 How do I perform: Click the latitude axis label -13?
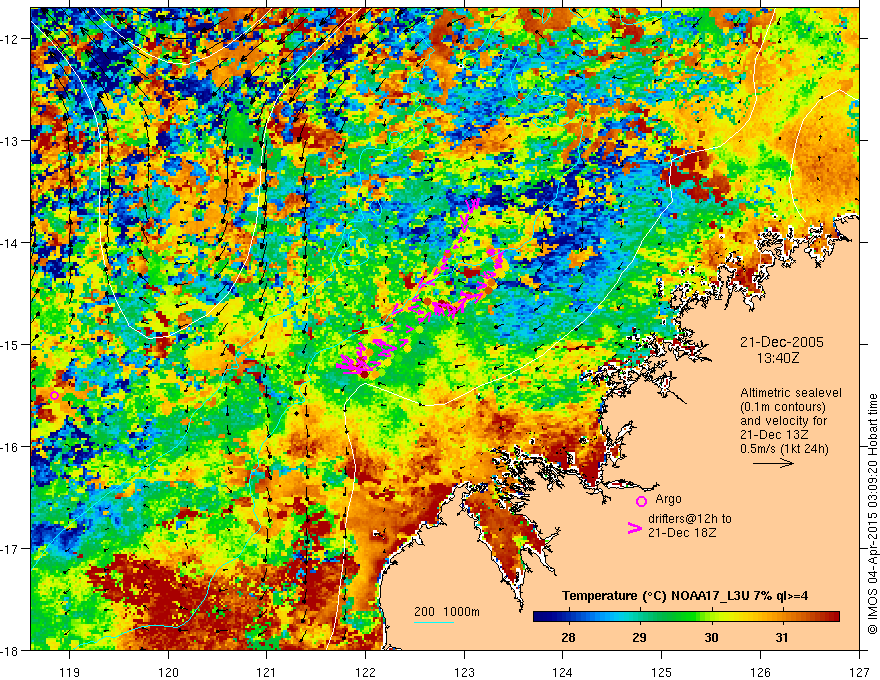(x=10, y=141)
